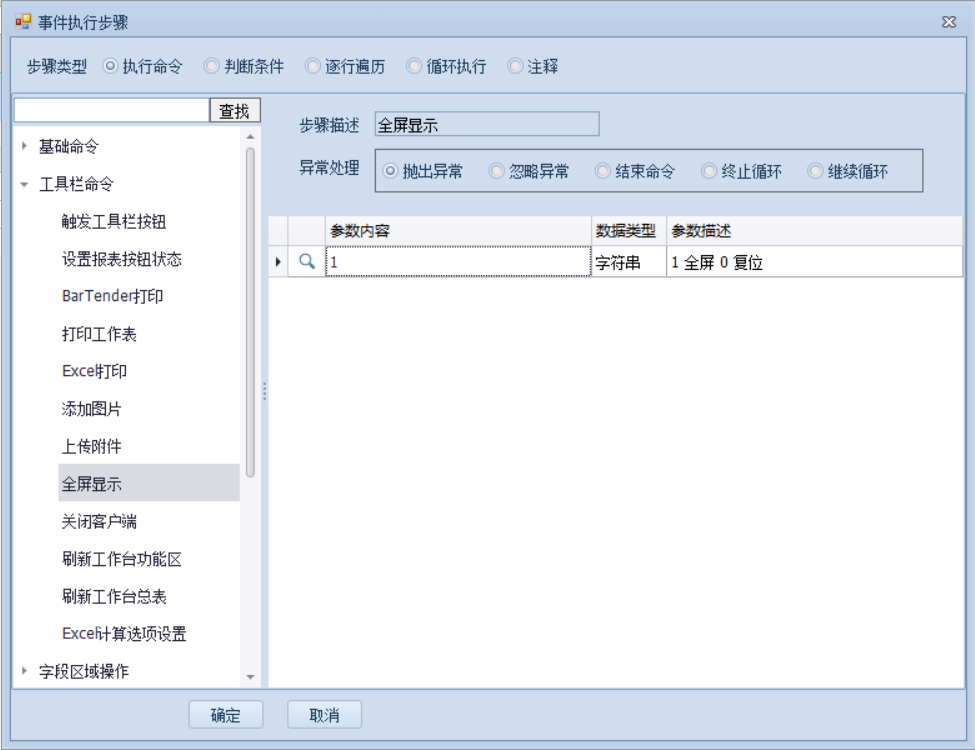Click the magnifier icon in parameter row
This screenshot has height=750, width=975.
[x=308, y=262]
